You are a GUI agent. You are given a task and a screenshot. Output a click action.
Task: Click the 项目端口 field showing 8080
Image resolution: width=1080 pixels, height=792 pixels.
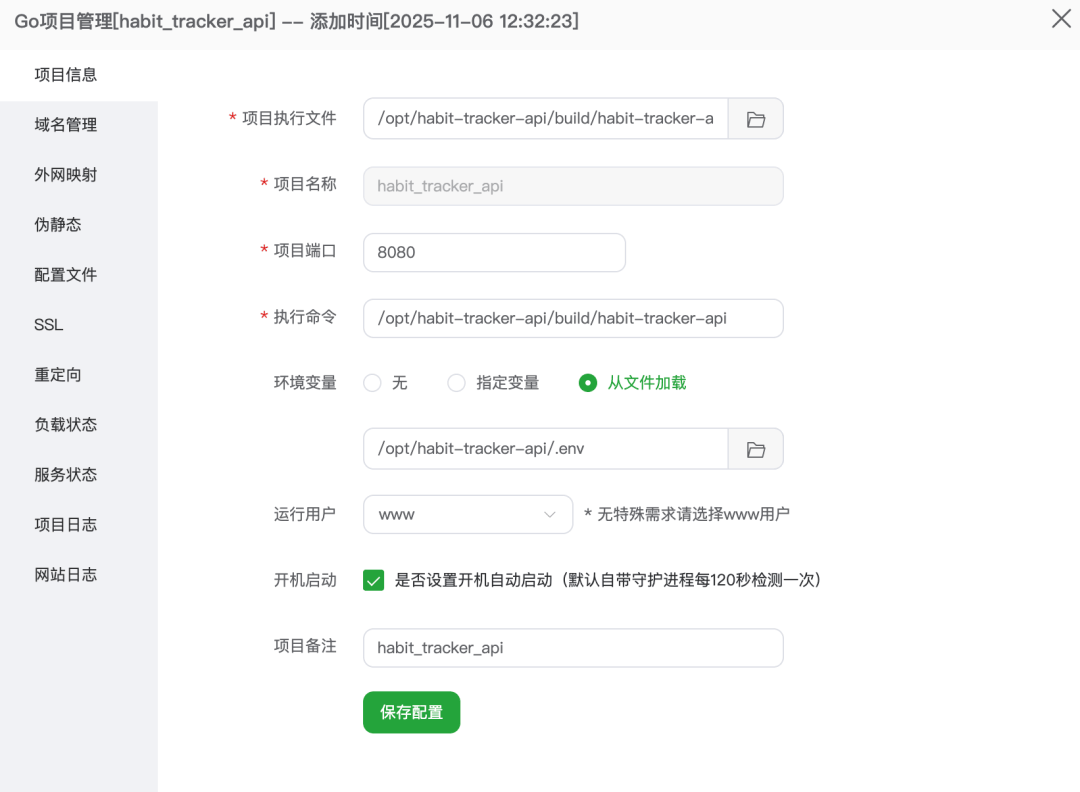(494, 253)
